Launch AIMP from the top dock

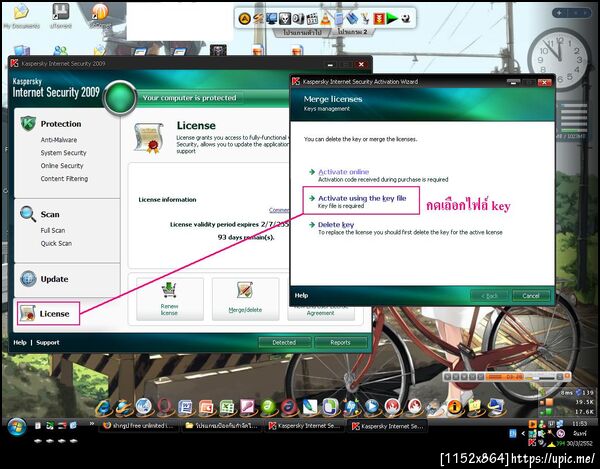coord(245,18)
